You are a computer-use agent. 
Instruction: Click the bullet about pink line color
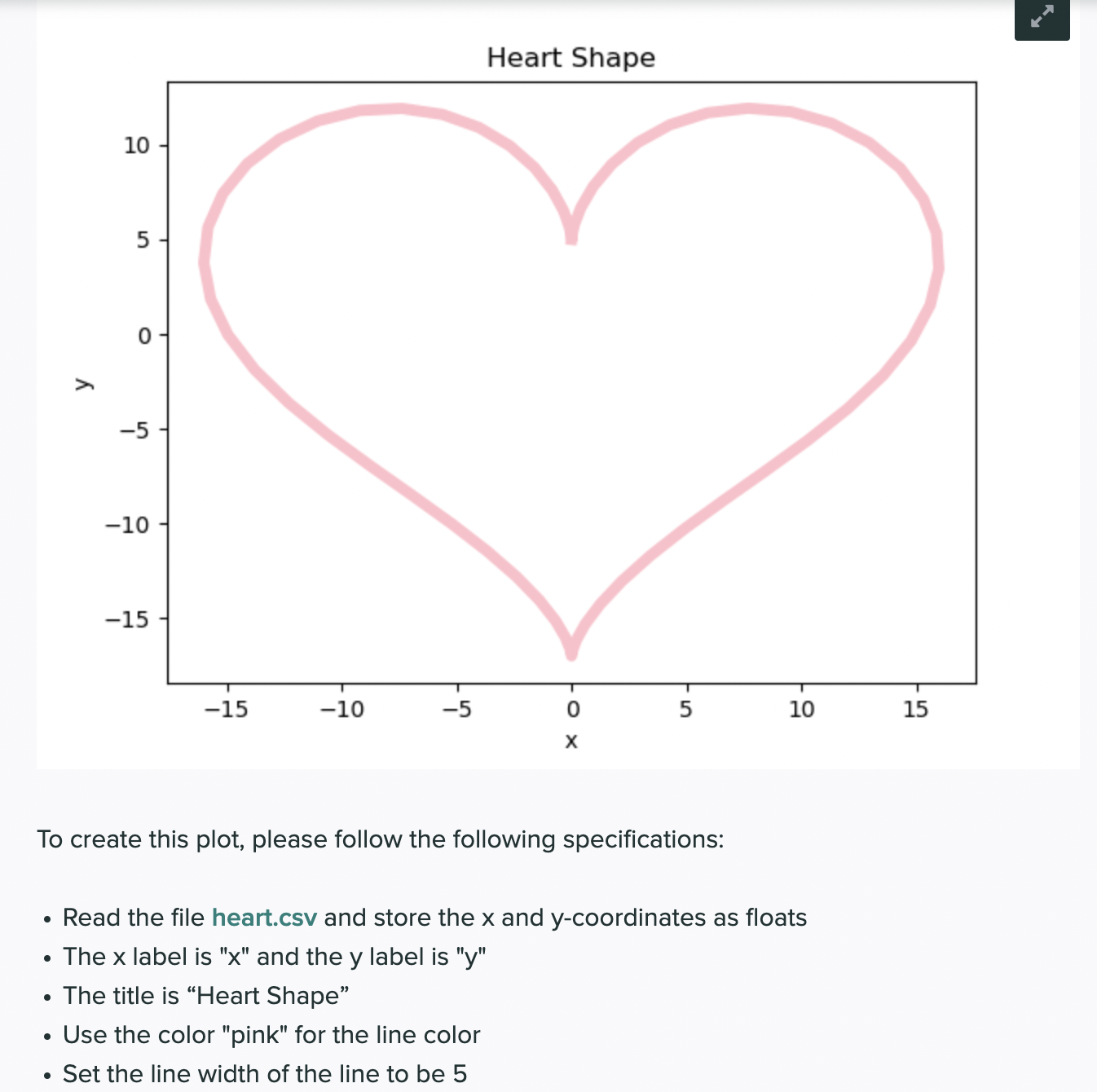coord(271,1035)
